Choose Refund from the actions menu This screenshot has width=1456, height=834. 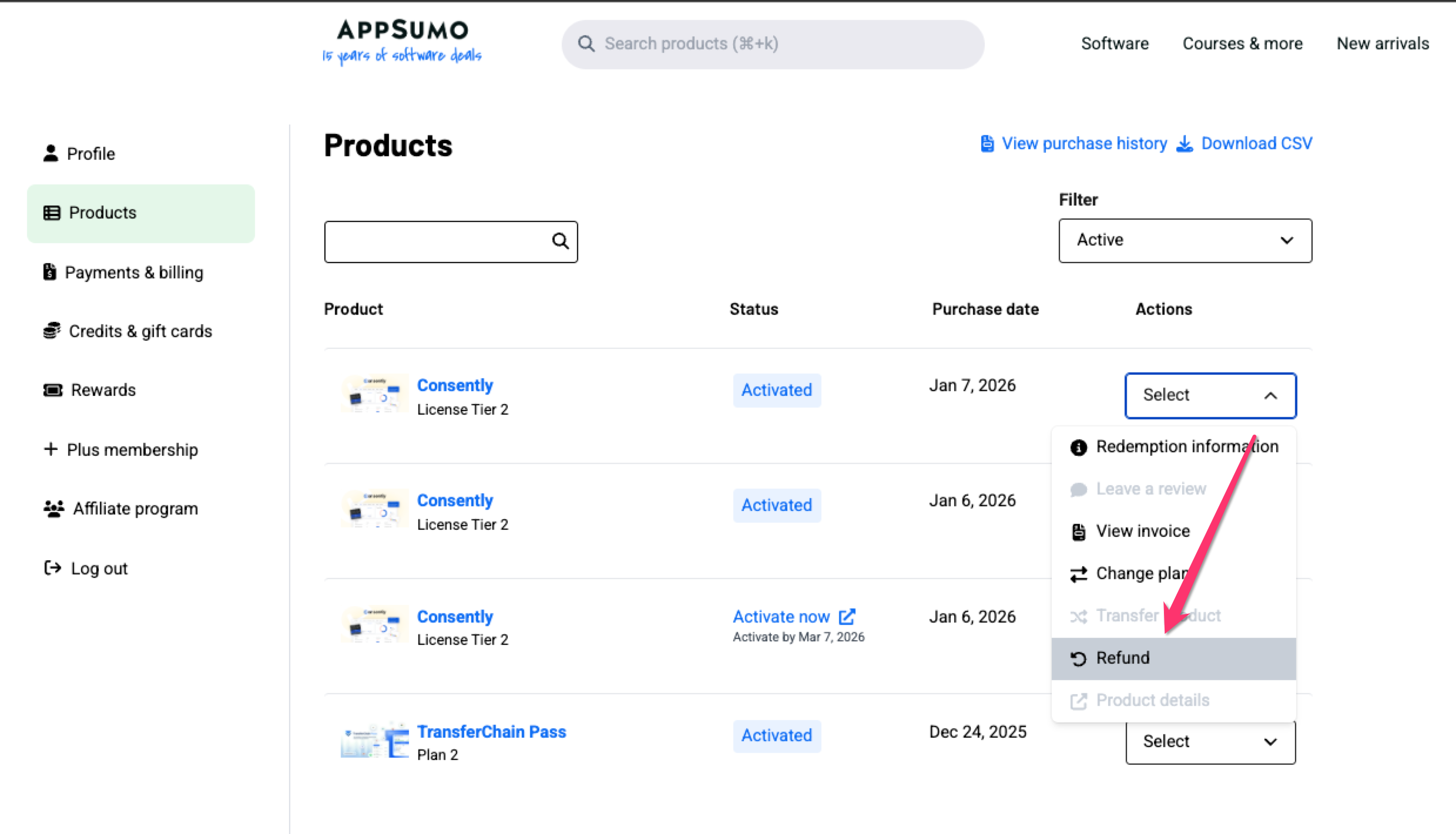click(x=1122, y=658)
